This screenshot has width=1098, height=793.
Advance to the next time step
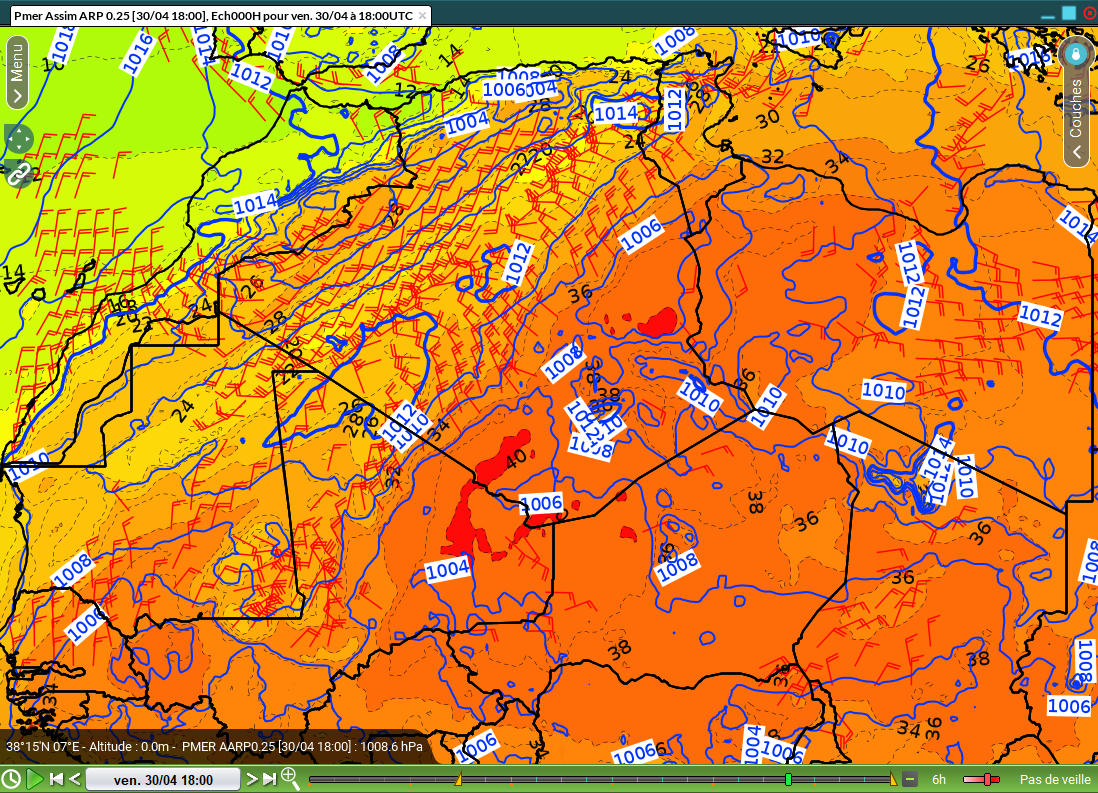[251, 779]
